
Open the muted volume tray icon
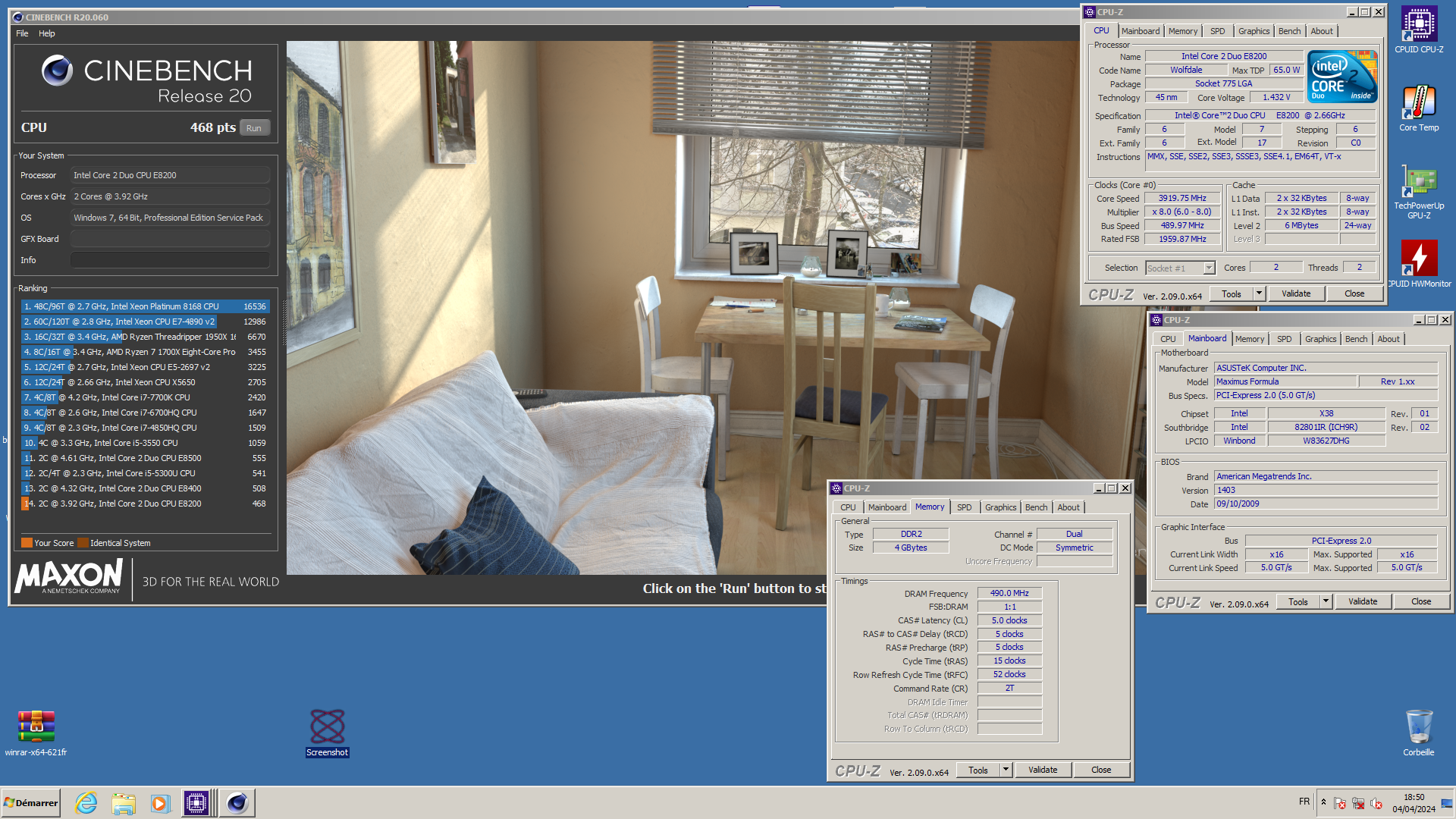(1376, 803)
